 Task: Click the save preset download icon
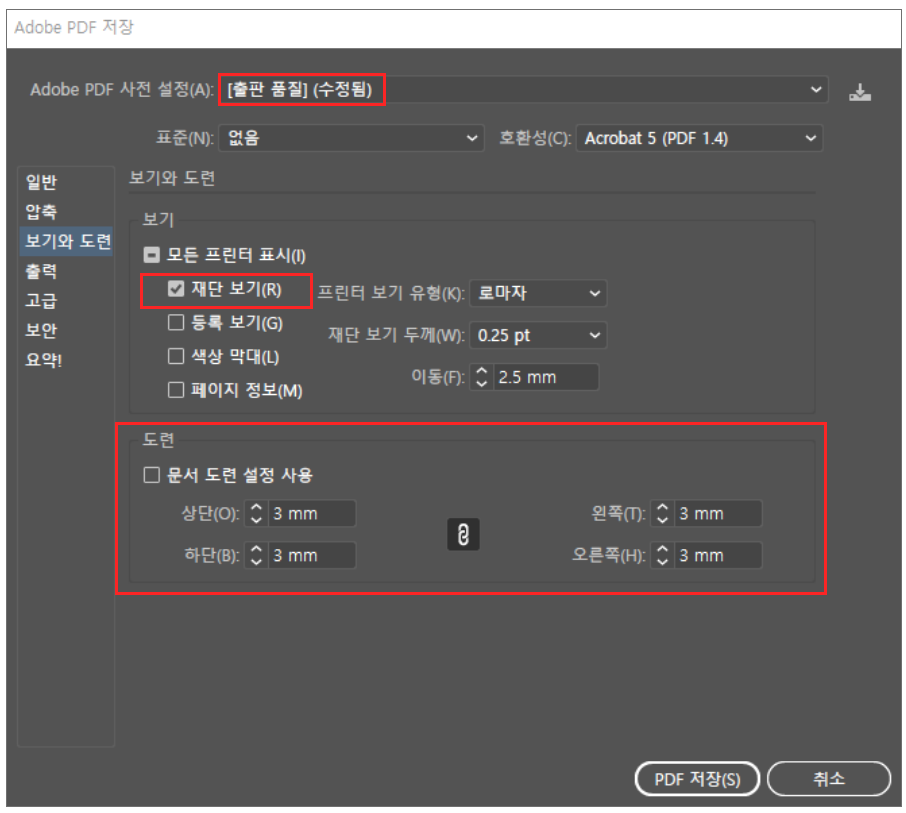point(860,92)
